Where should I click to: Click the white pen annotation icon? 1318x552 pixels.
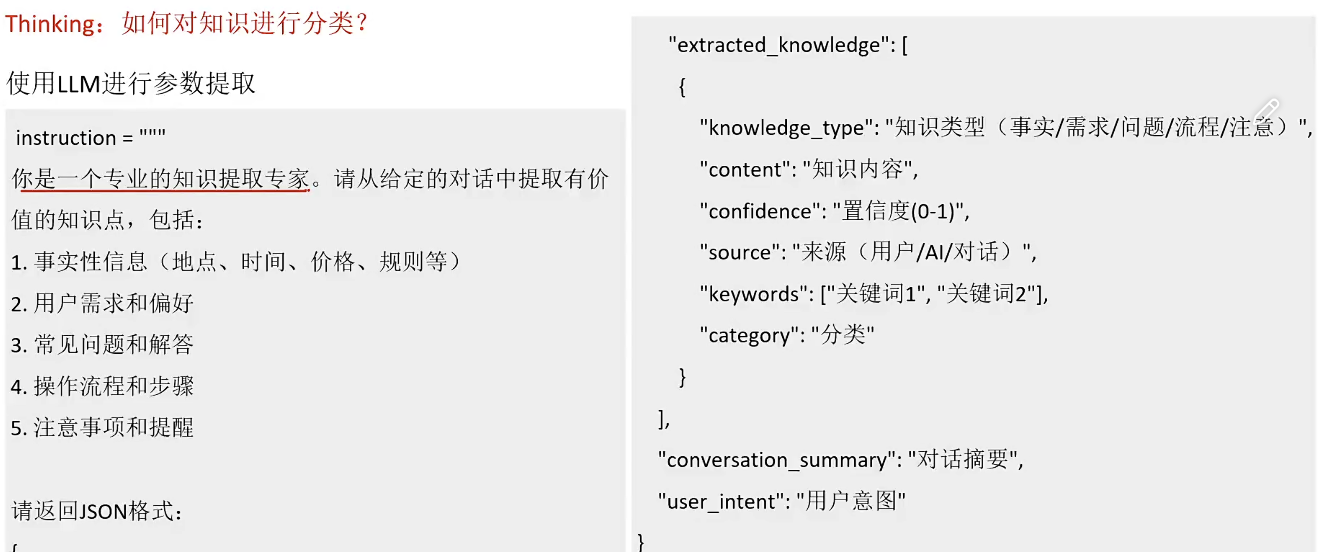point(1267,109)
